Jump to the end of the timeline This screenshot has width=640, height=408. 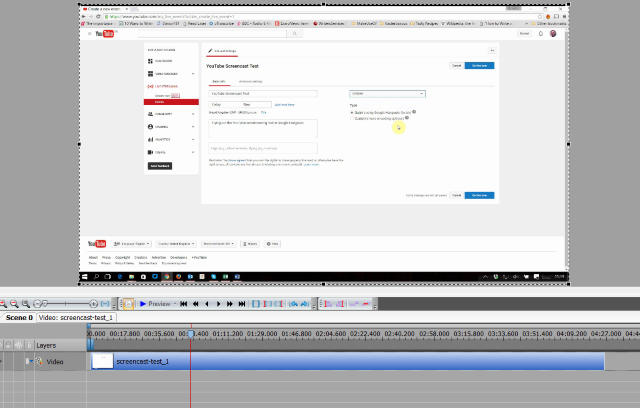(x=242, y=304)
